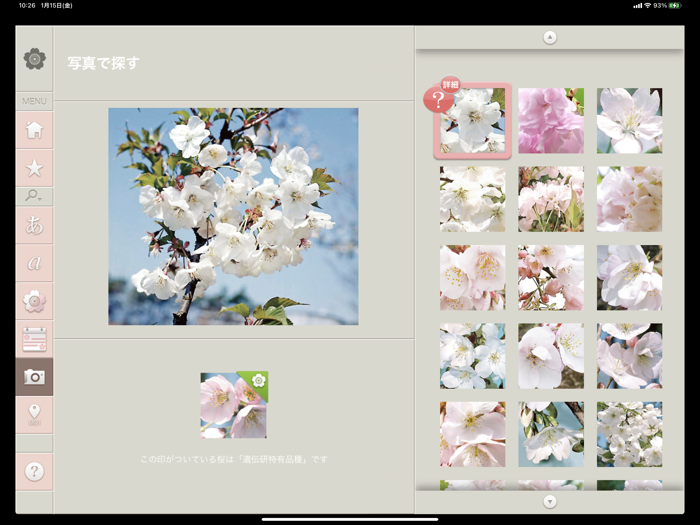Open the map location pin icon
This screenshot has width=700, height=525.
tap(34, 415)
